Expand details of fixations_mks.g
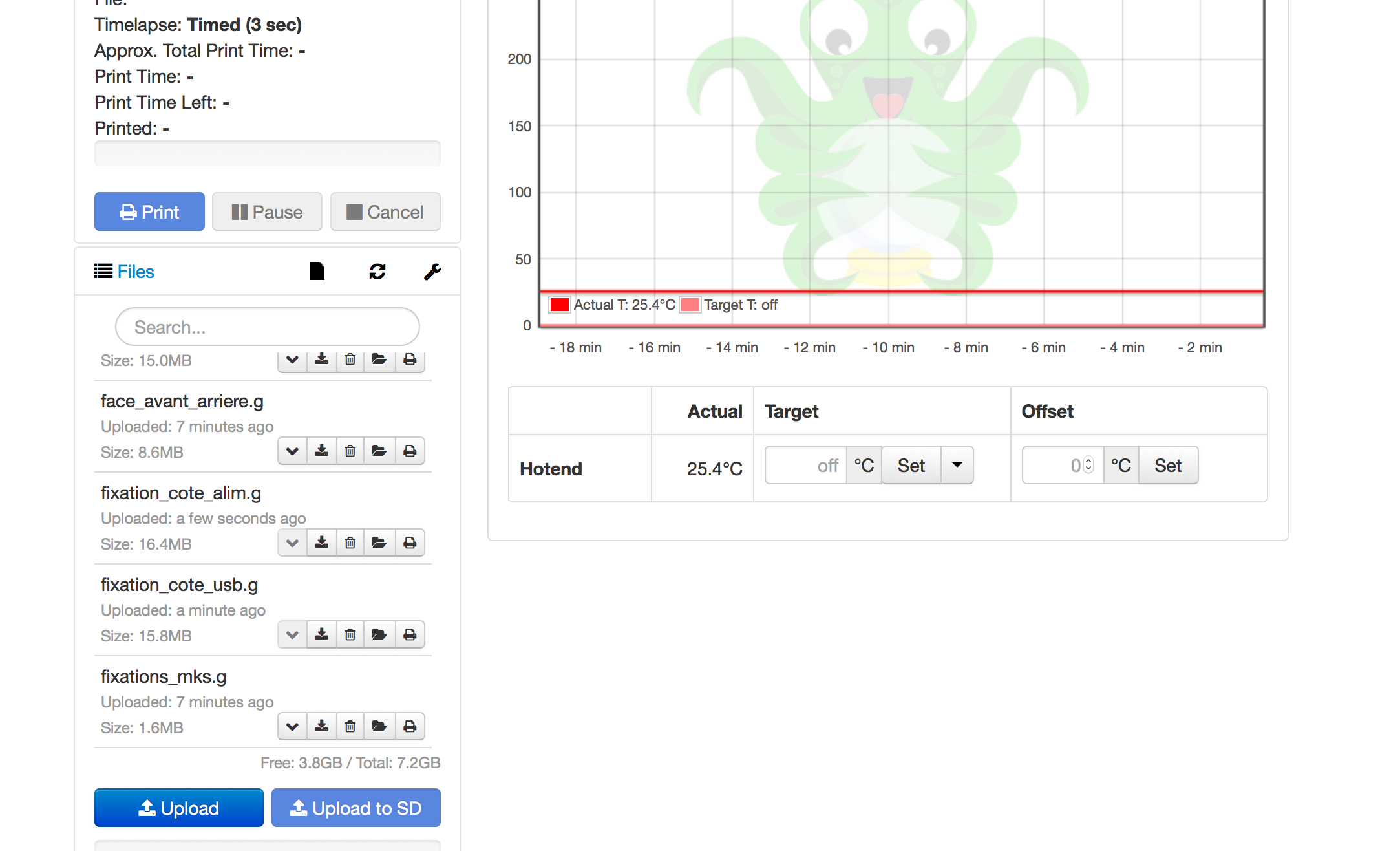 coord(292,726)
